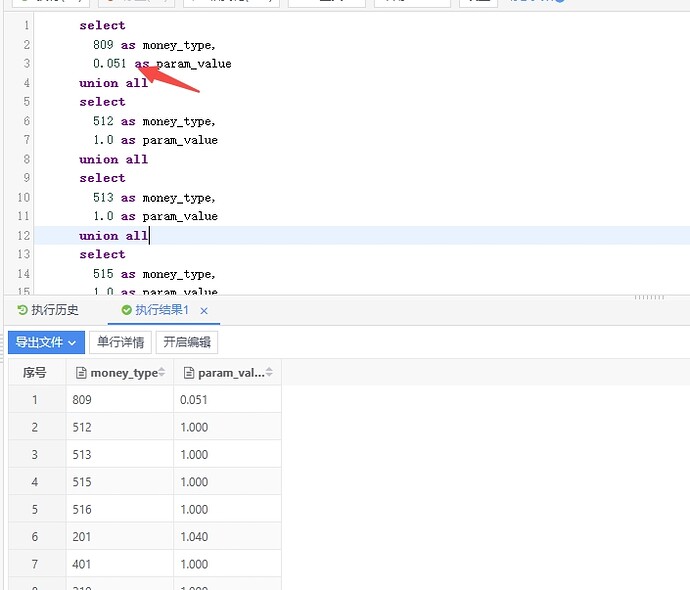Image resolution: width=690 pixels, height=590 pixels.
Task: Click the 单行详情 button
Action: tap(120, 342)
